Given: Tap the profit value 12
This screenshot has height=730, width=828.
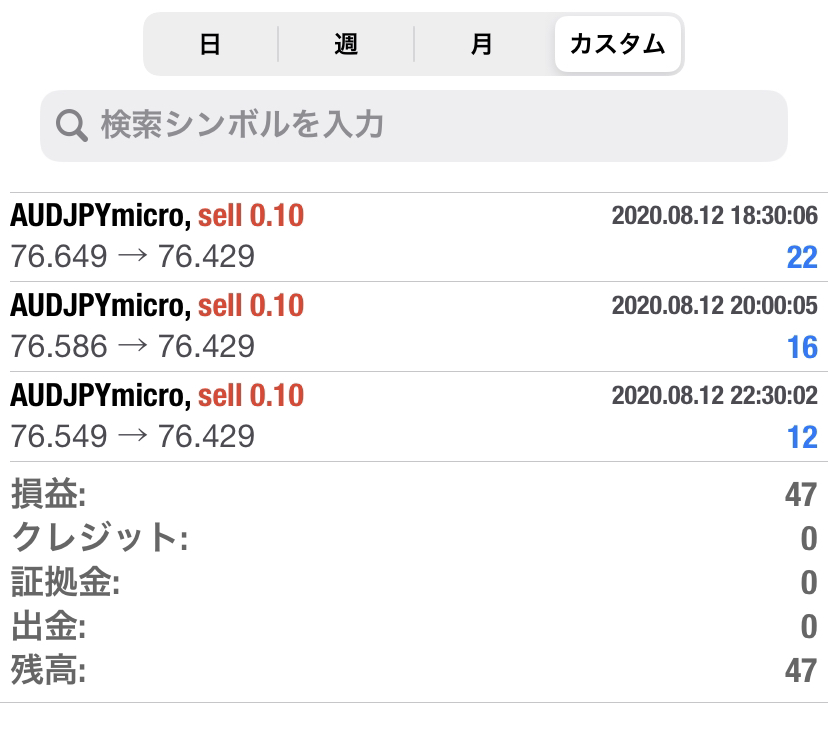Looking at the screenshot, I should [x=802, y=438].
